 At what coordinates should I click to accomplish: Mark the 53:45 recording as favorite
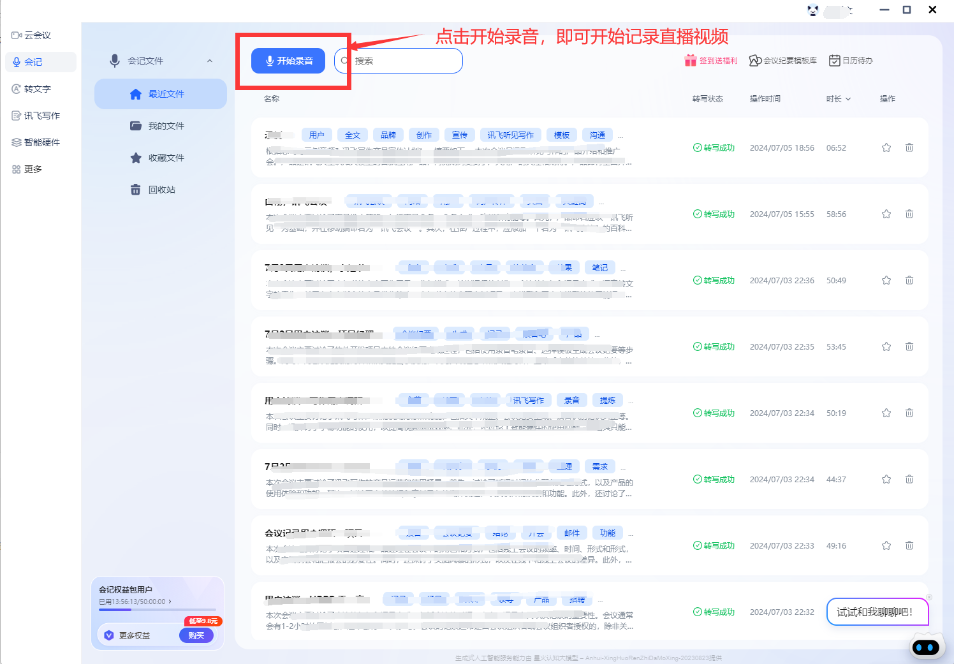(886, 347)
